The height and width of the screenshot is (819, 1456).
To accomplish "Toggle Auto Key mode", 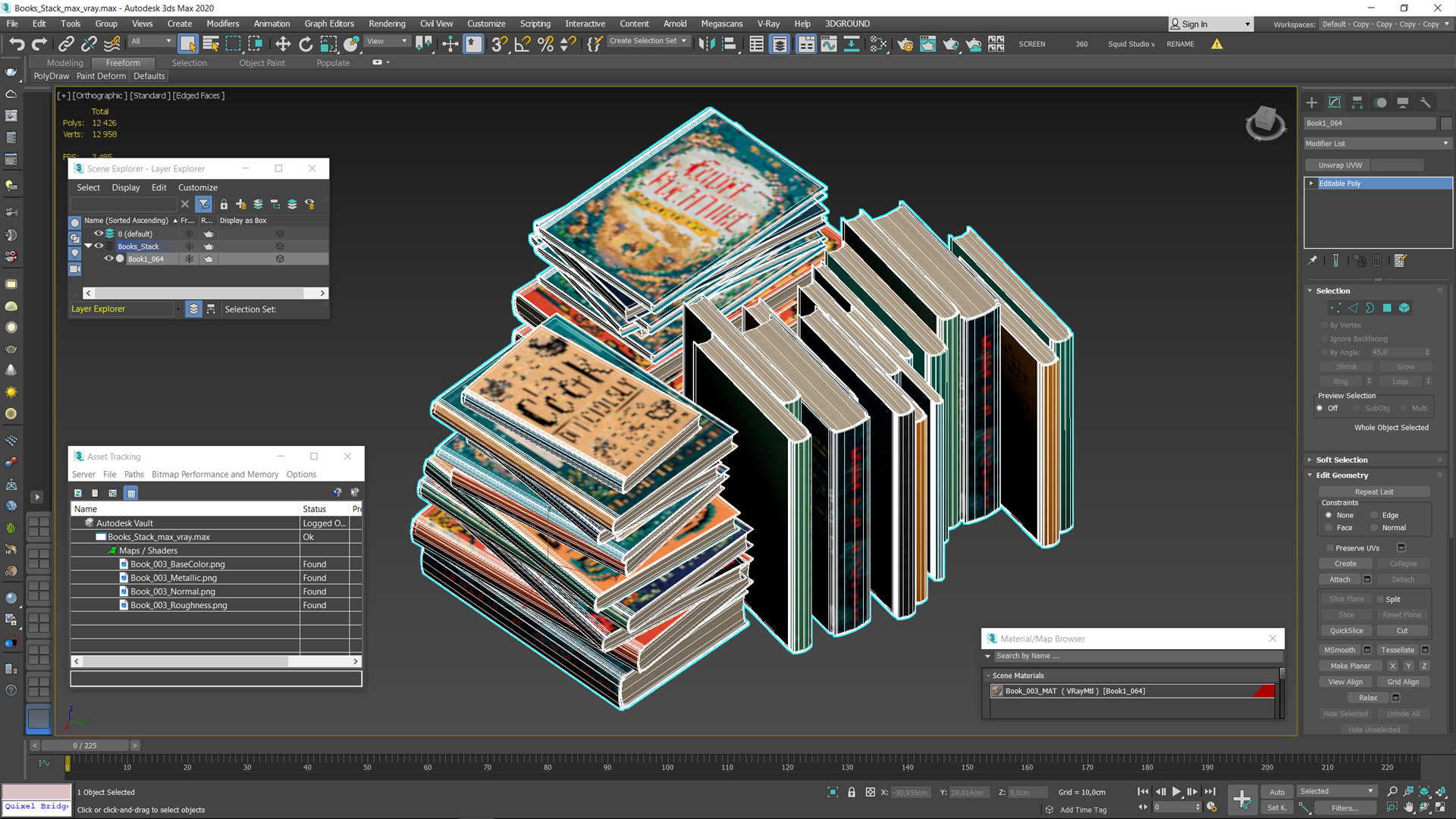I will [x=1277, y=792].
